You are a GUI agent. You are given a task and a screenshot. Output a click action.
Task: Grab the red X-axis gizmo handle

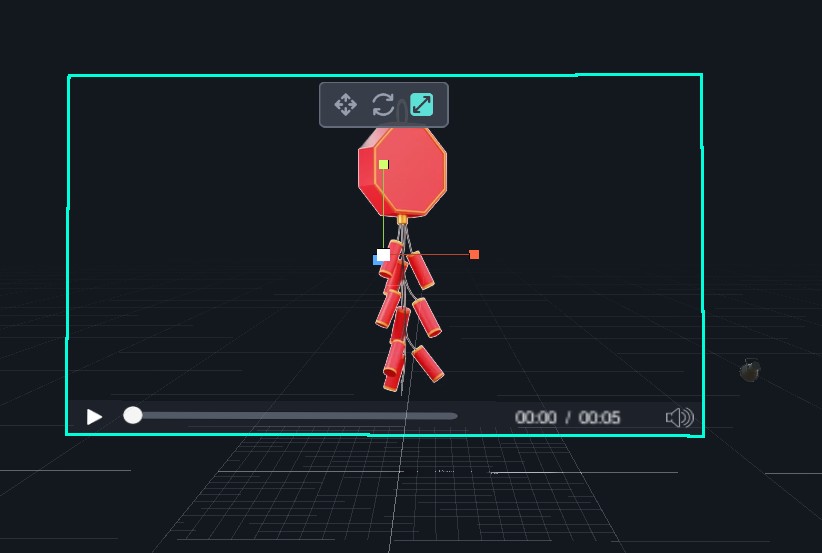click(474, 255)
